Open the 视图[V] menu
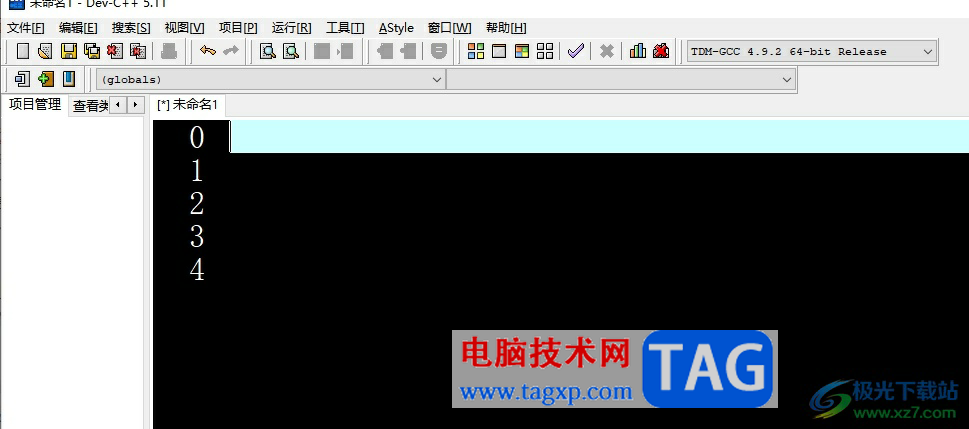The image size is (969, 429). [184, 28]
